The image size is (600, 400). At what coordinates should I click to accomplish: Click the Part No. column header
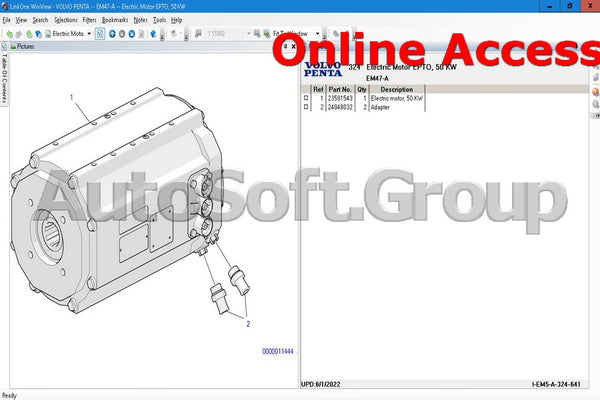(x=340, y=89)
